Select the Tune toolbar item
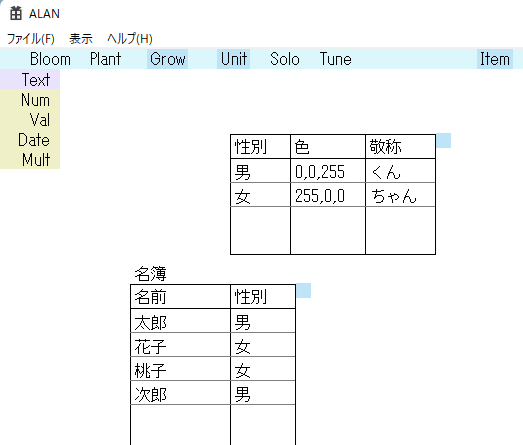The width and height of the screenshot is (523, 445). point(336,59)
